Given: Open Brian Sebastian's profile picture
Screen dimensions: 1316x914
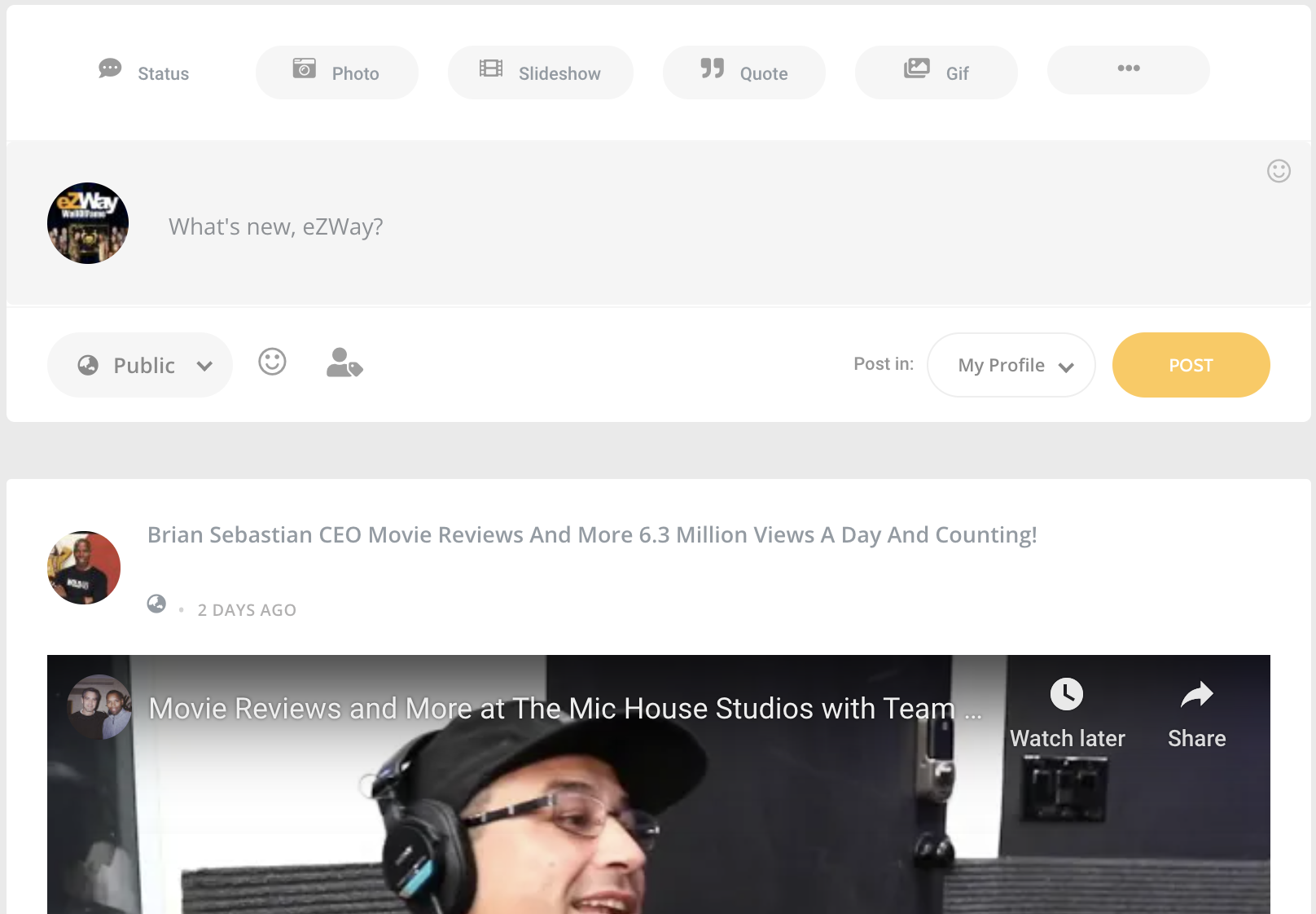Looking at the screenshot, I should [x=84, y=568].
